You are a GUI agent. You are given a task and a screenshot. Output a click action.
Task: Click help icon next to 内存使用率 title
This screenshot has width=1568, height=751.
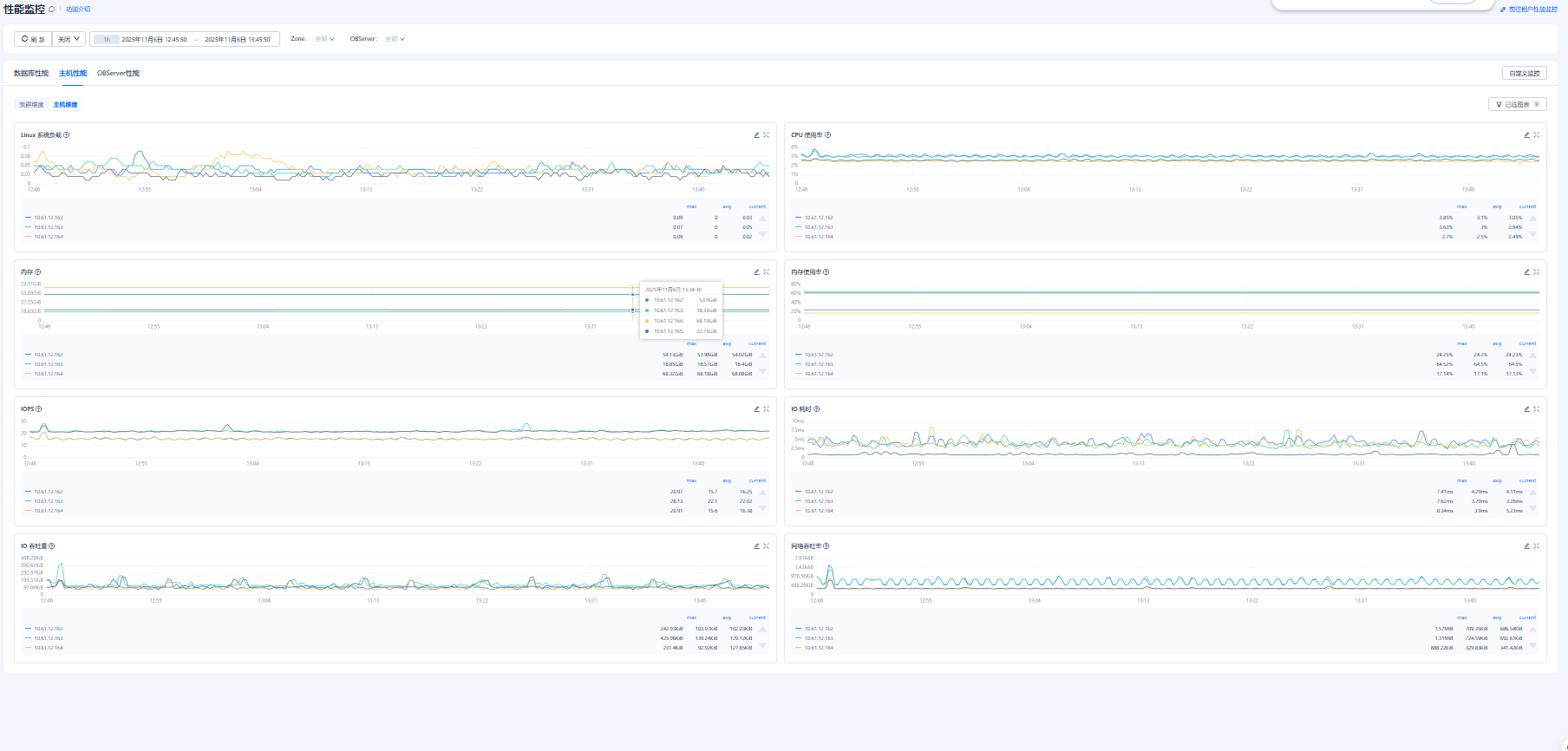coord(826,272)
